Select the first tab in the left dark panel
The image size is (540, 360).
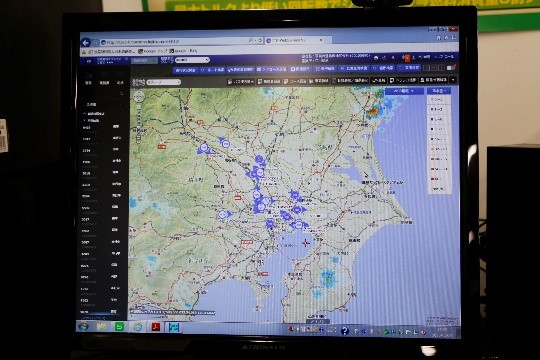(x=89, y=83)
